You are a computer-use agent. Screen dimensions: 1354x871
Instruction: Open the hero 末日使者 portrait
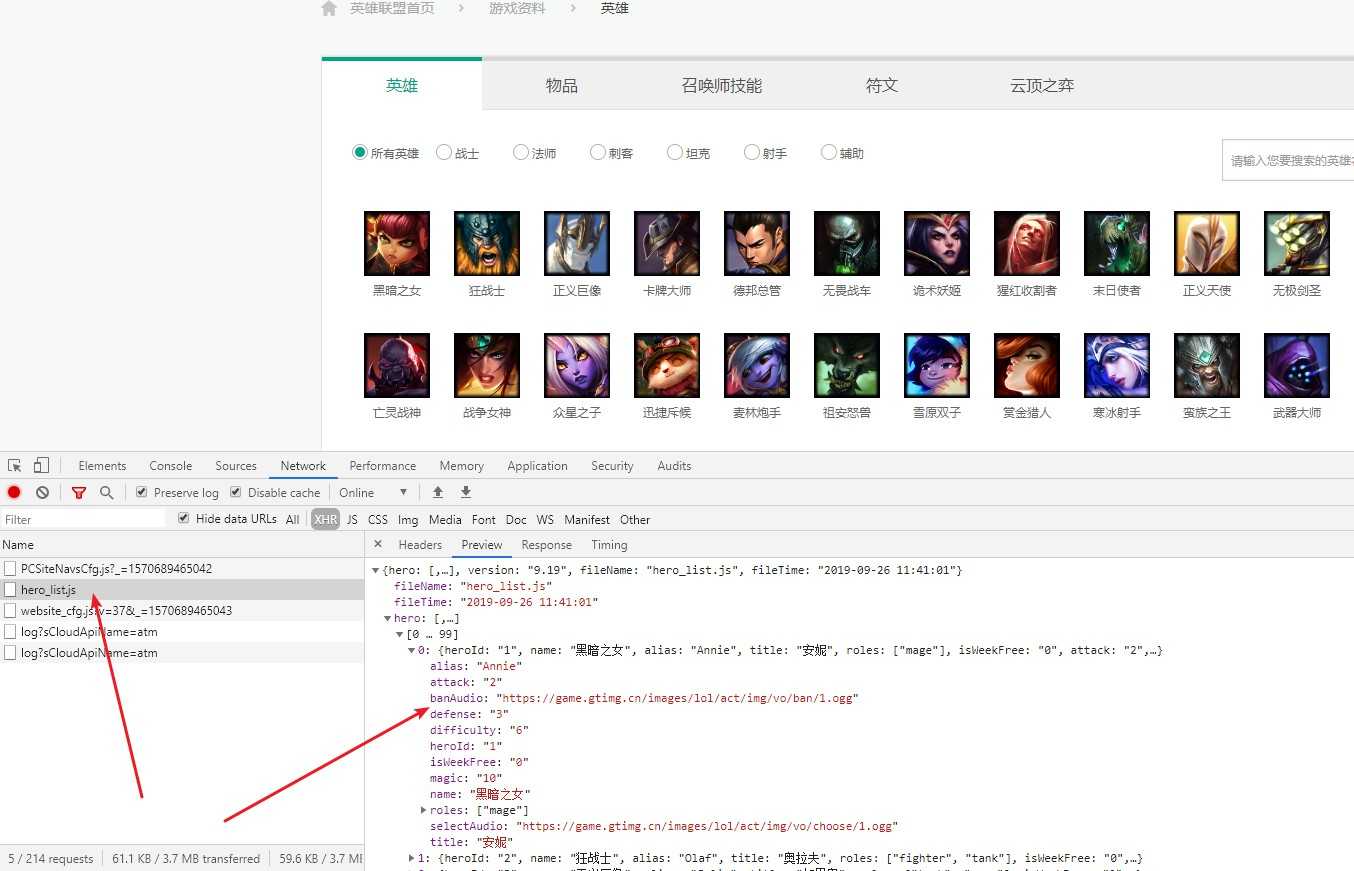(x=1117, y=243)
